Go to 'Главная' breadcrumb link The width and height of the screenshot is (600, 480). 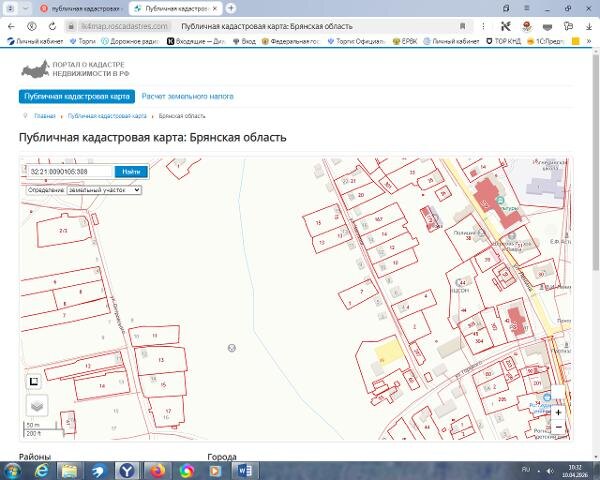point(45,116)
